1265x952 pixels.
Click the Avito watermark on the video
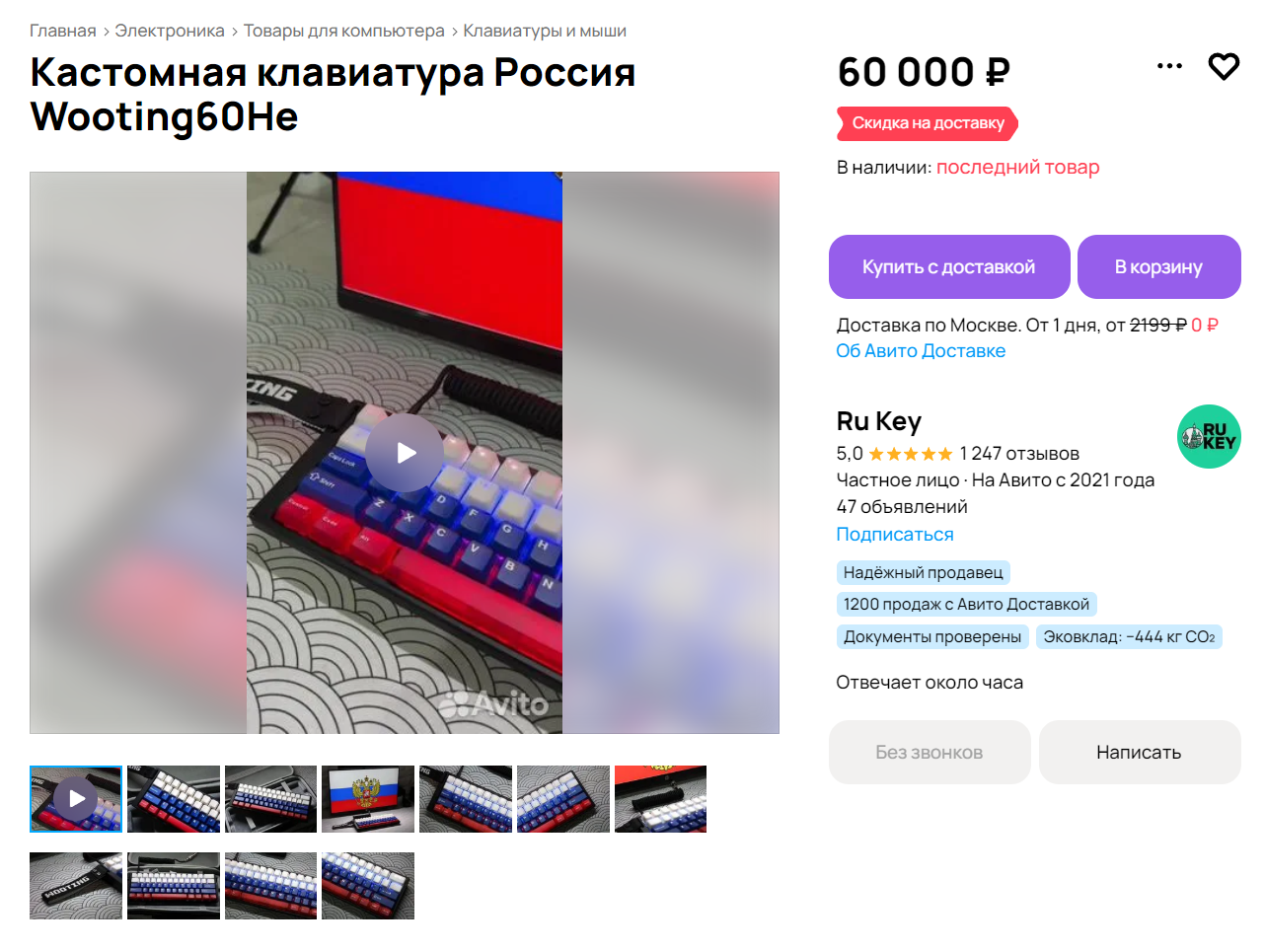(493, 703)
